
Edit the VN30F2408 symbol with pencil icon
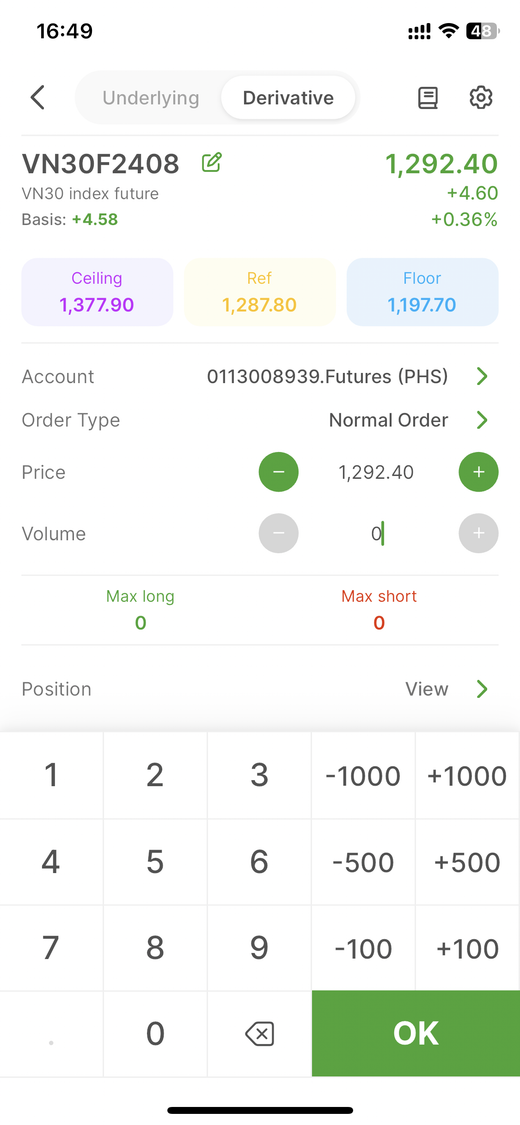(212, 163)
